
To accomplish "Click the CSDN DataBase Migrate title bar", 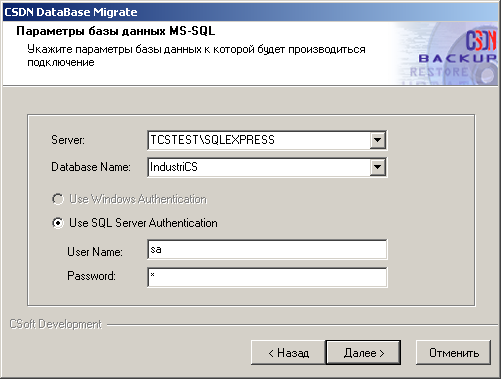I will pyautogui.click(x=250, y=12).
